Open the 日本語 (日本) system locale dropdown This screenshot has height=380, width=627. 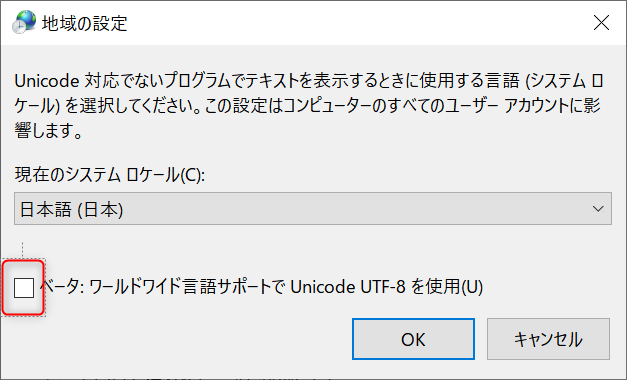[313, 208]
